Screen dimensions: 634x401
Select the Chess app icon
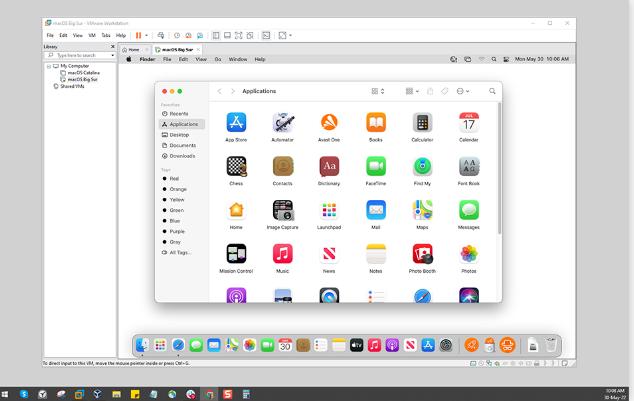[236, 166]
